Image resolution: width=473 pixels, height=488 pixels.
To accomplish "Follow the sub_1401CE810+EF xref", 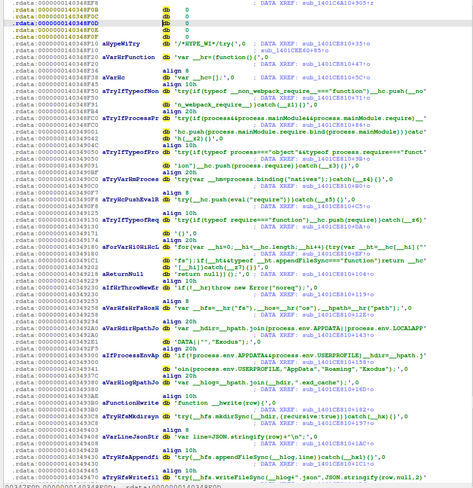I will coord(336,254).
